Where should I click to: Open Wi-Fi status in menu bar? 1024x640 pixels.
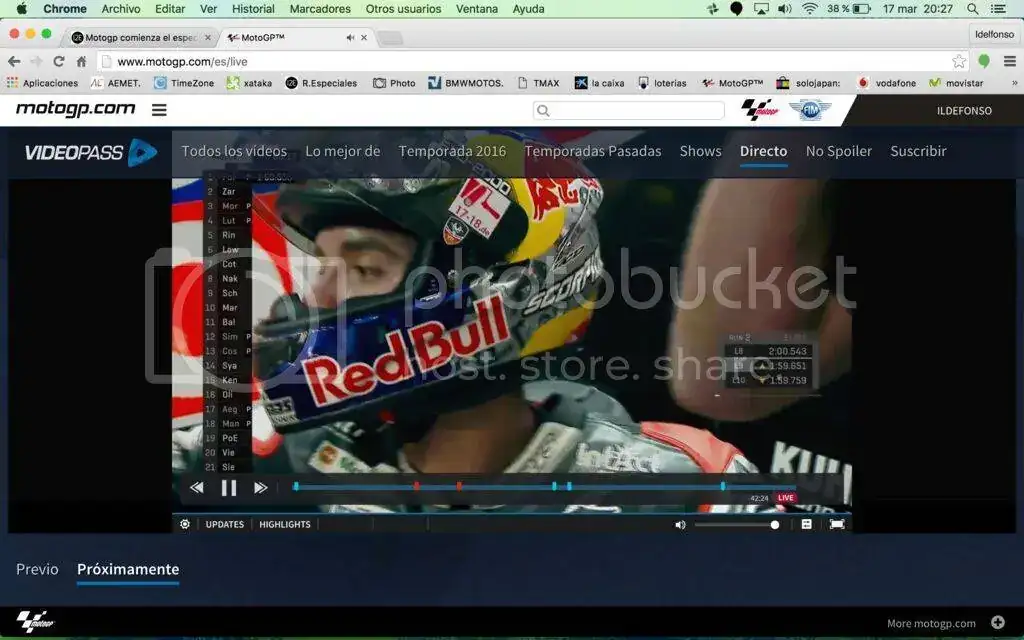click(810, 8)
